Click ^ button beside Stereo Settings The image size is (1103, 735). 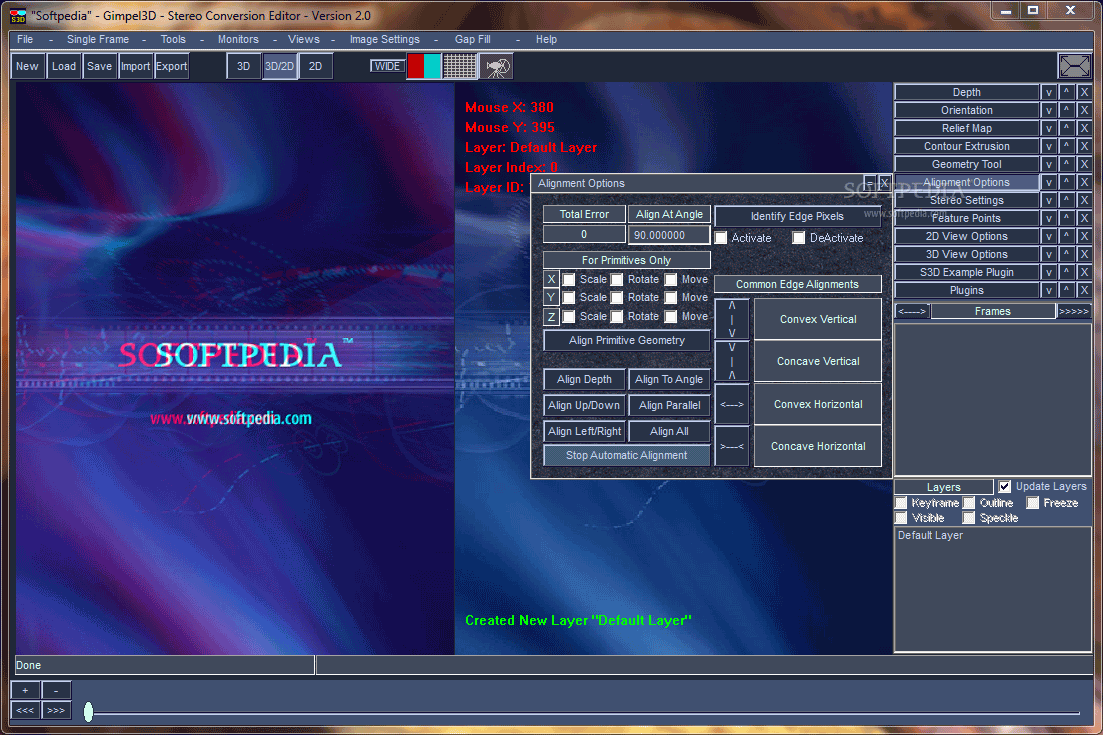(x=1066, y=200)
